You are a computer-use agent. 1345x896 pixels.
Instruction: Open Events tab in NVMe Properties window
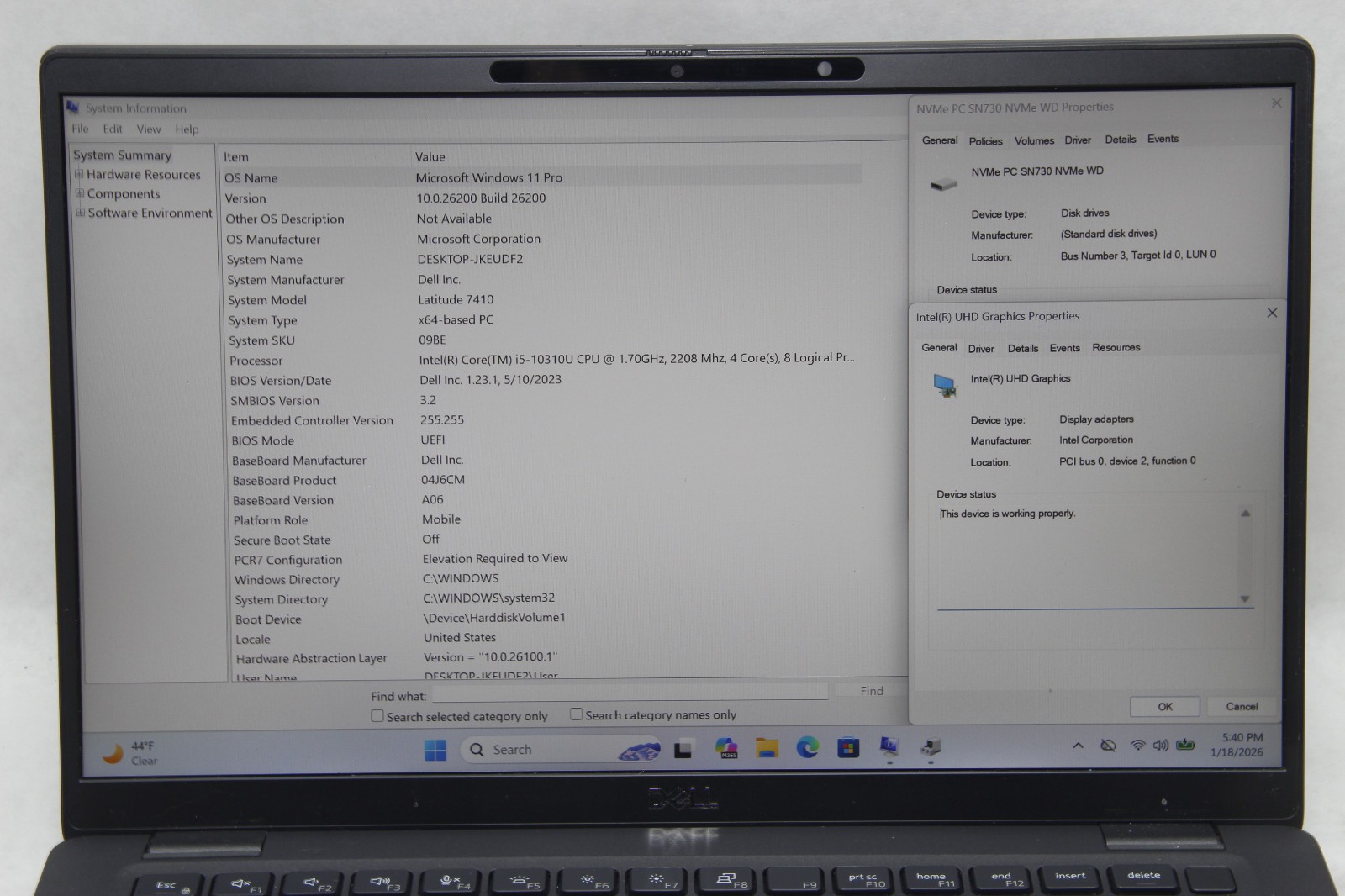click(x=1163, y=139)
